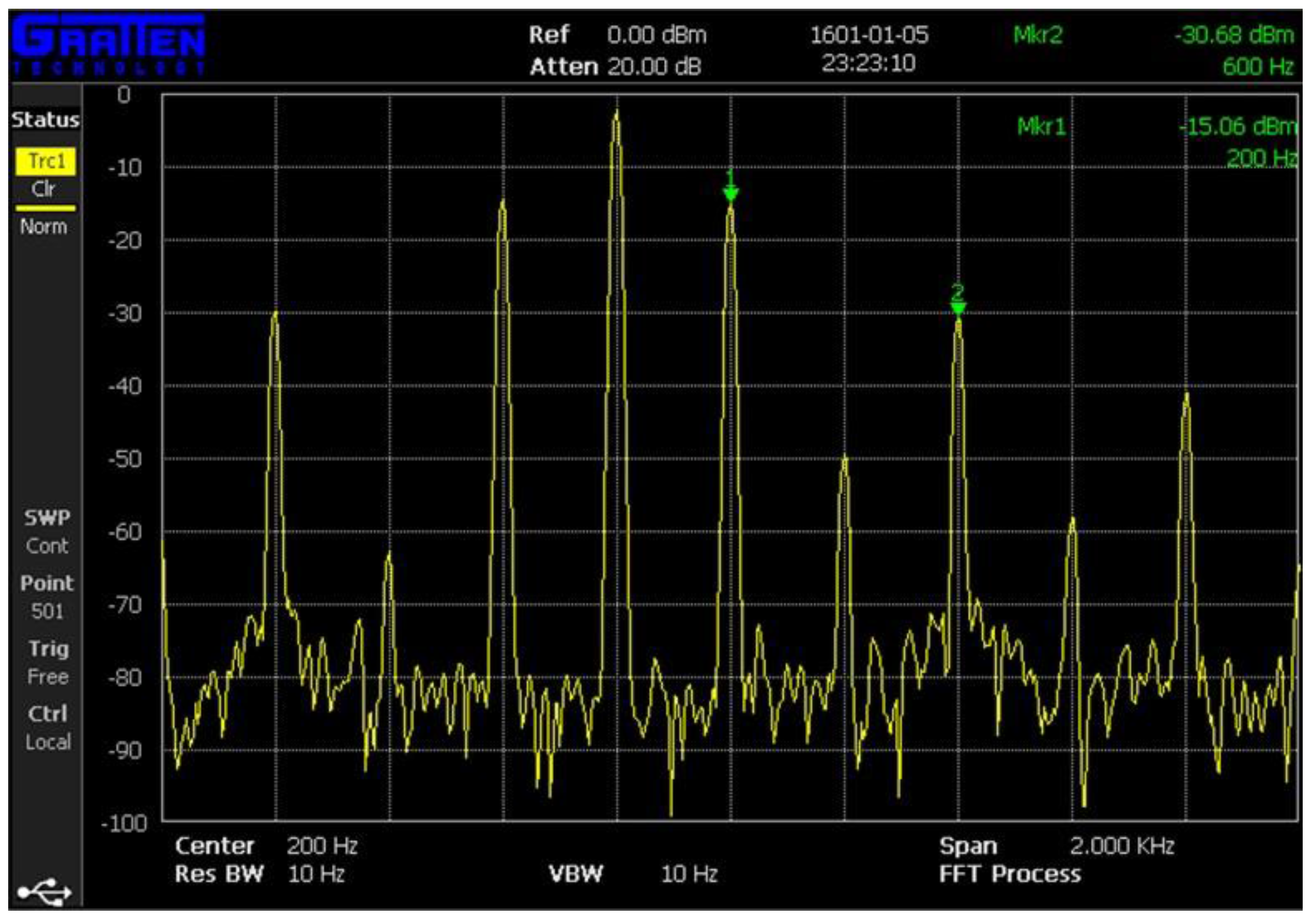Image resolution: width=1316 pixels, height=923 pixels.
Task: Click green marker 2 triangle on trace
Action: tap(958, 308)
